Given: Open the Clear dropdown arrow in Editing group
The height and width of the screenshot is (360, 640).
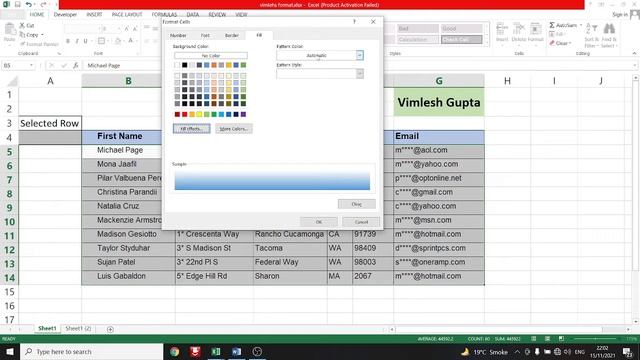Looking at the screenshot, I should point(570,43).
